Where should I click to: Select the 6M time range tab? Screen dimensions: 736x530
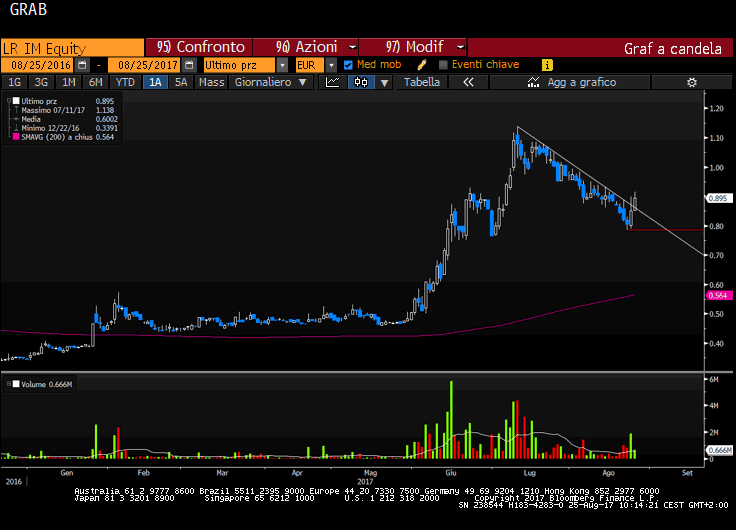click(x=95, y=82)
